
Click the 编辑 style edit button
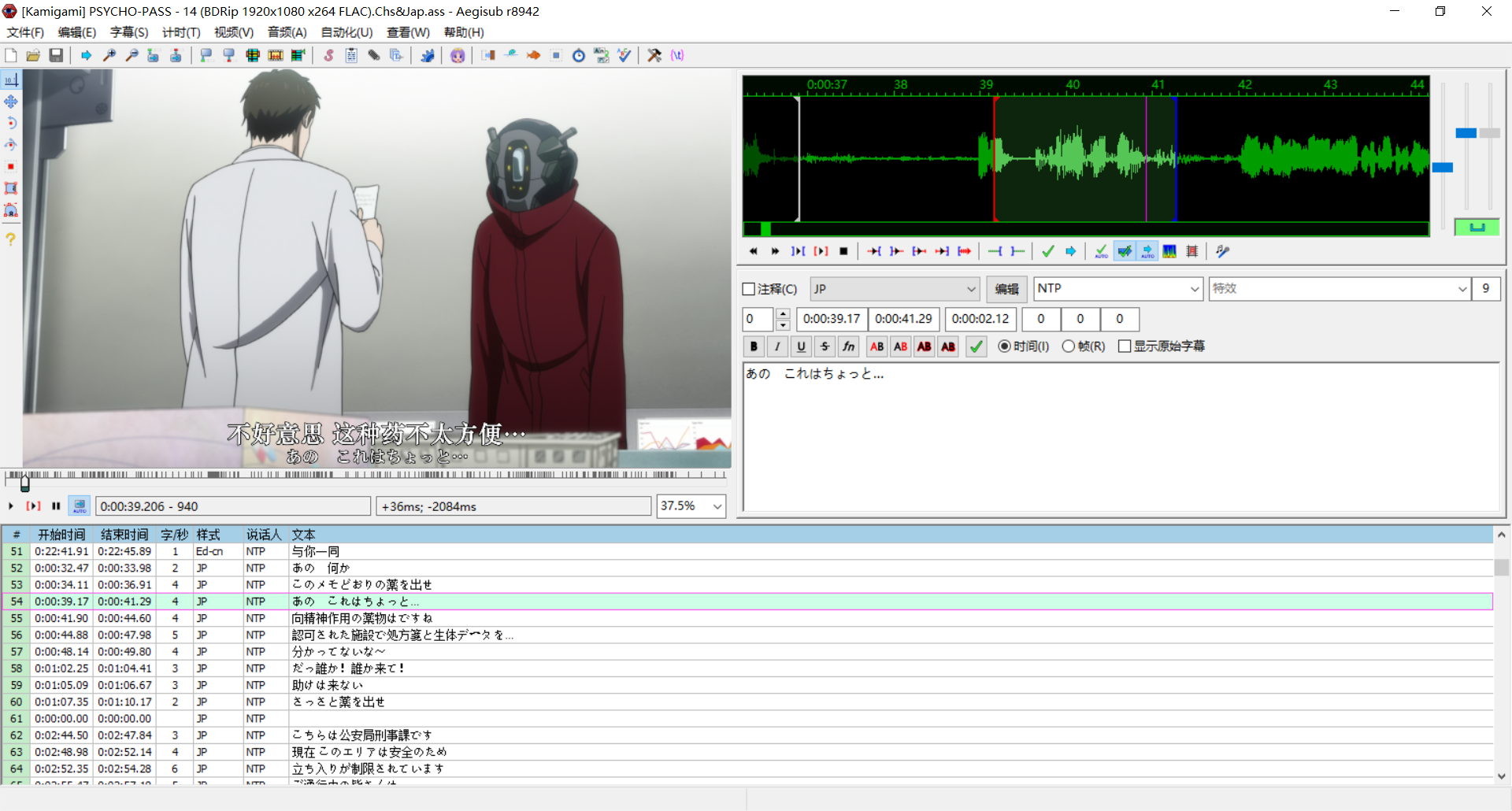point(1006,289)
